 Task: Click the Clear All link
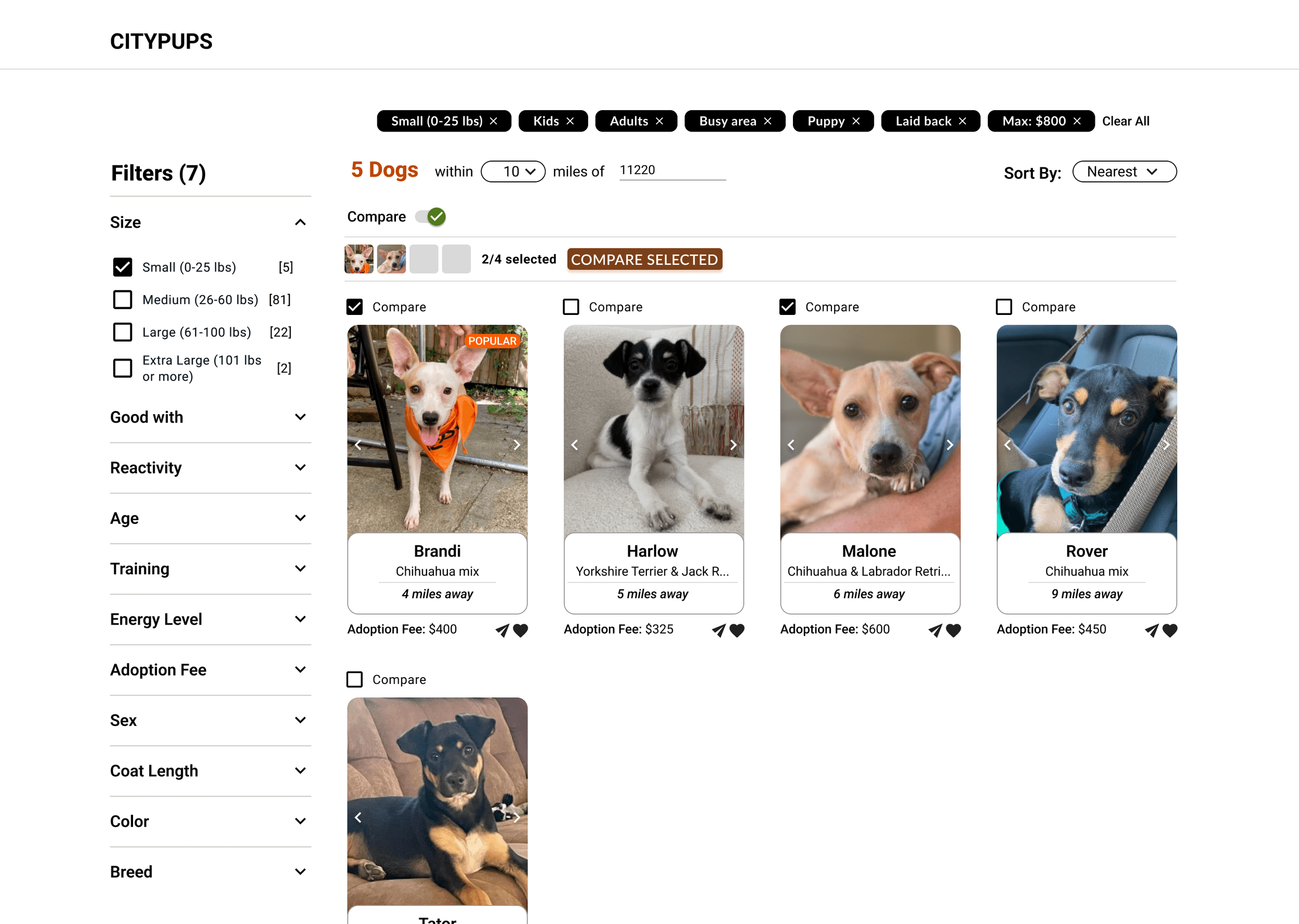pyautogui.click(x=1125, y=121)
